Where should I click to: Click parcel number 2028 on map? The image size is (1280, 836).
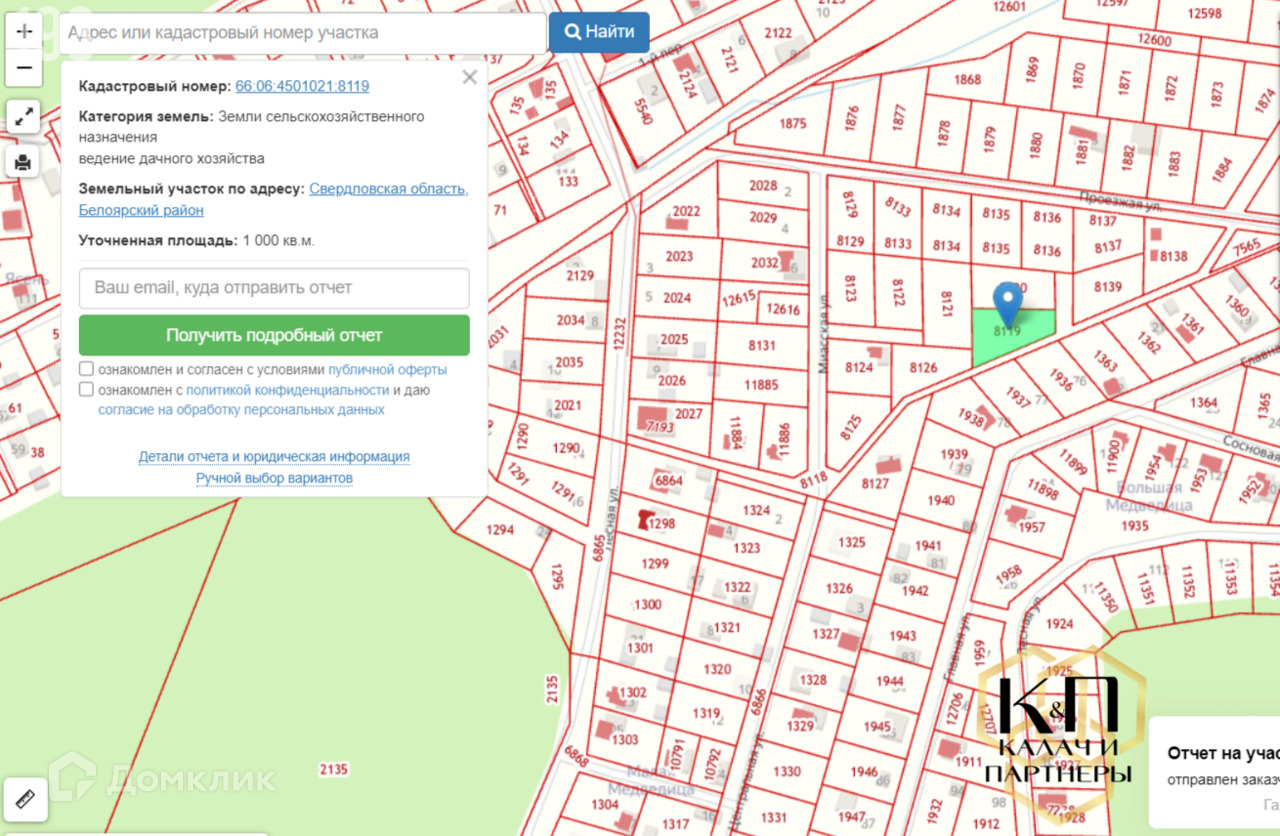[763, 185]
